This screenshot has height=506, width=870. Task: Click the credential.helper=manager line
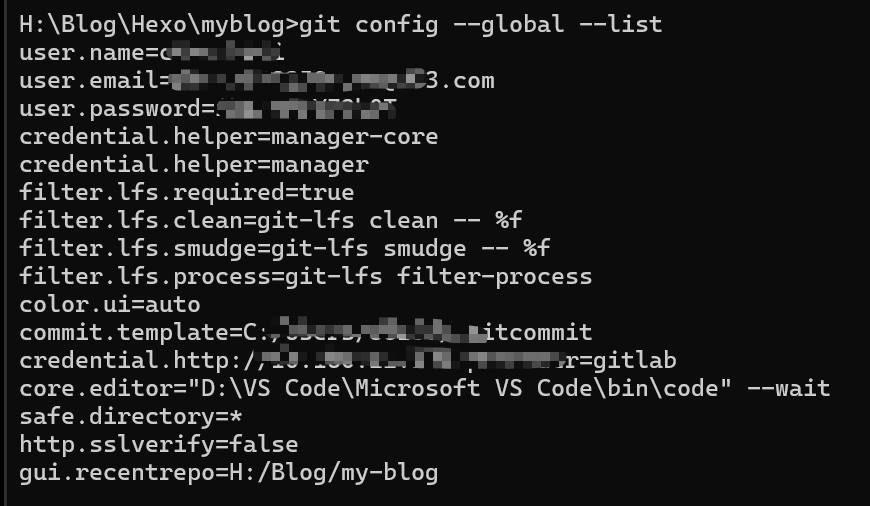click(194, 164)
